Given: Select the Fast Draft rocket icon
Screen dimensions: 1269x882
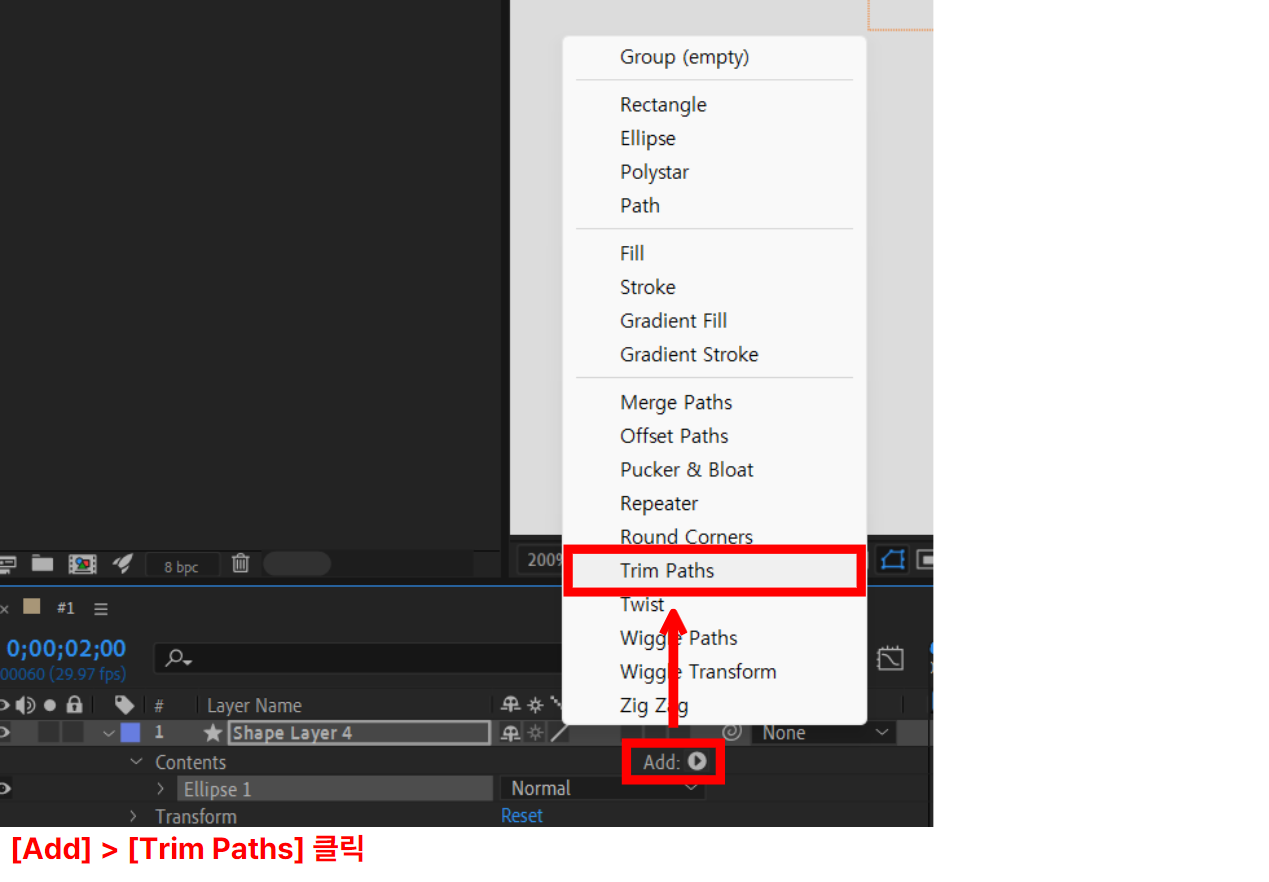Looking at the screenshot, I should 122,563.
